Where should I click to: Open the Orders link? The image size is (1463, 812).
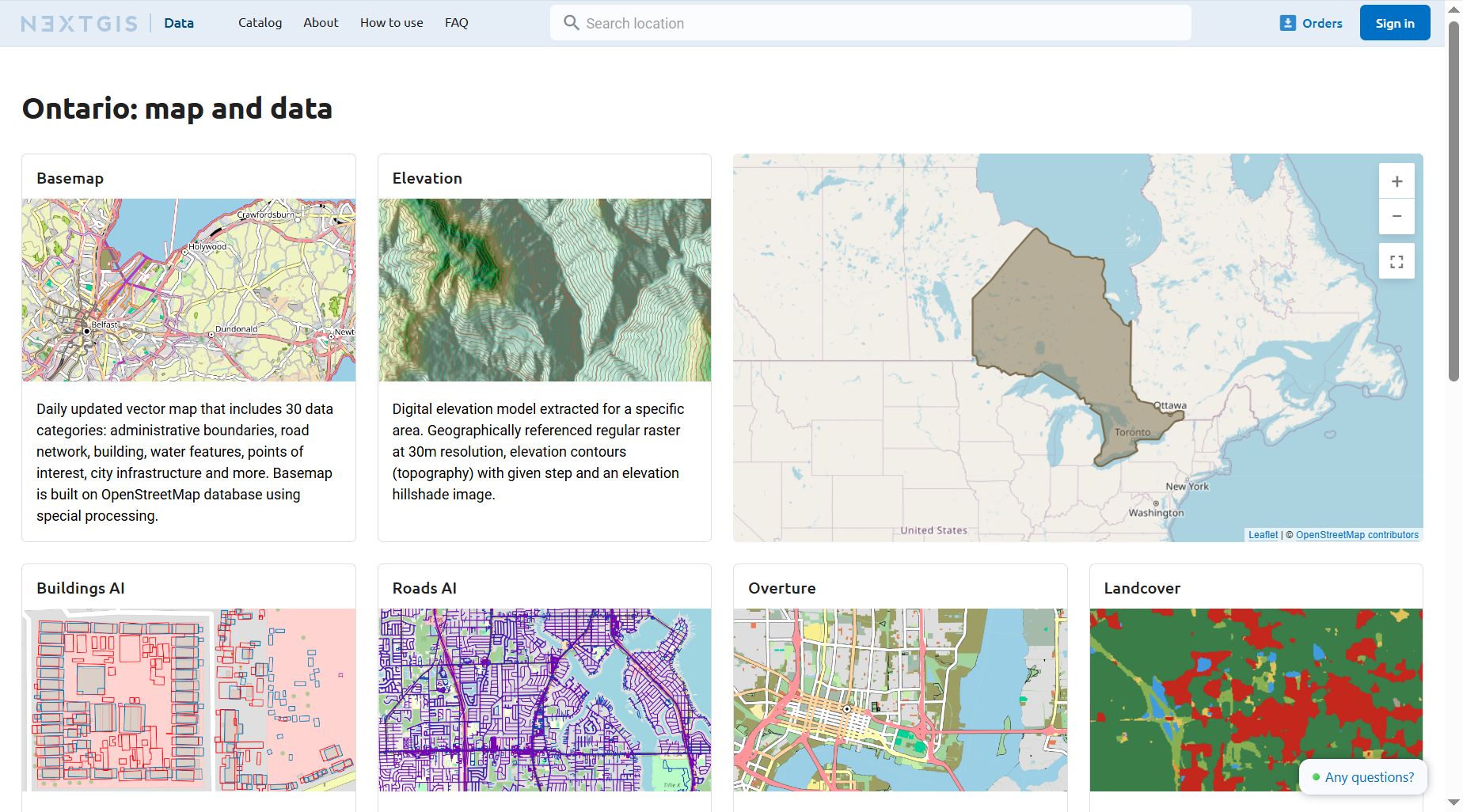coord(1311,23)
